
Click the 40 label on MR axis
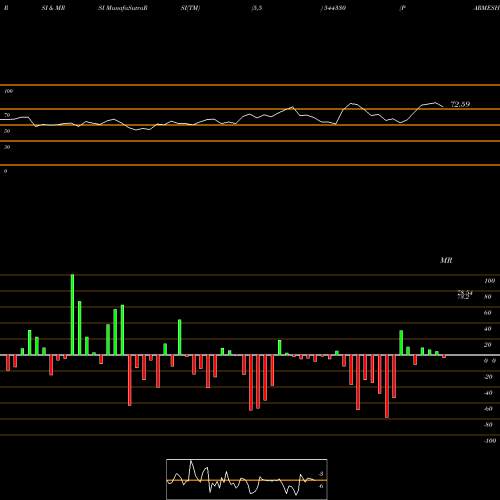(488, 329)
